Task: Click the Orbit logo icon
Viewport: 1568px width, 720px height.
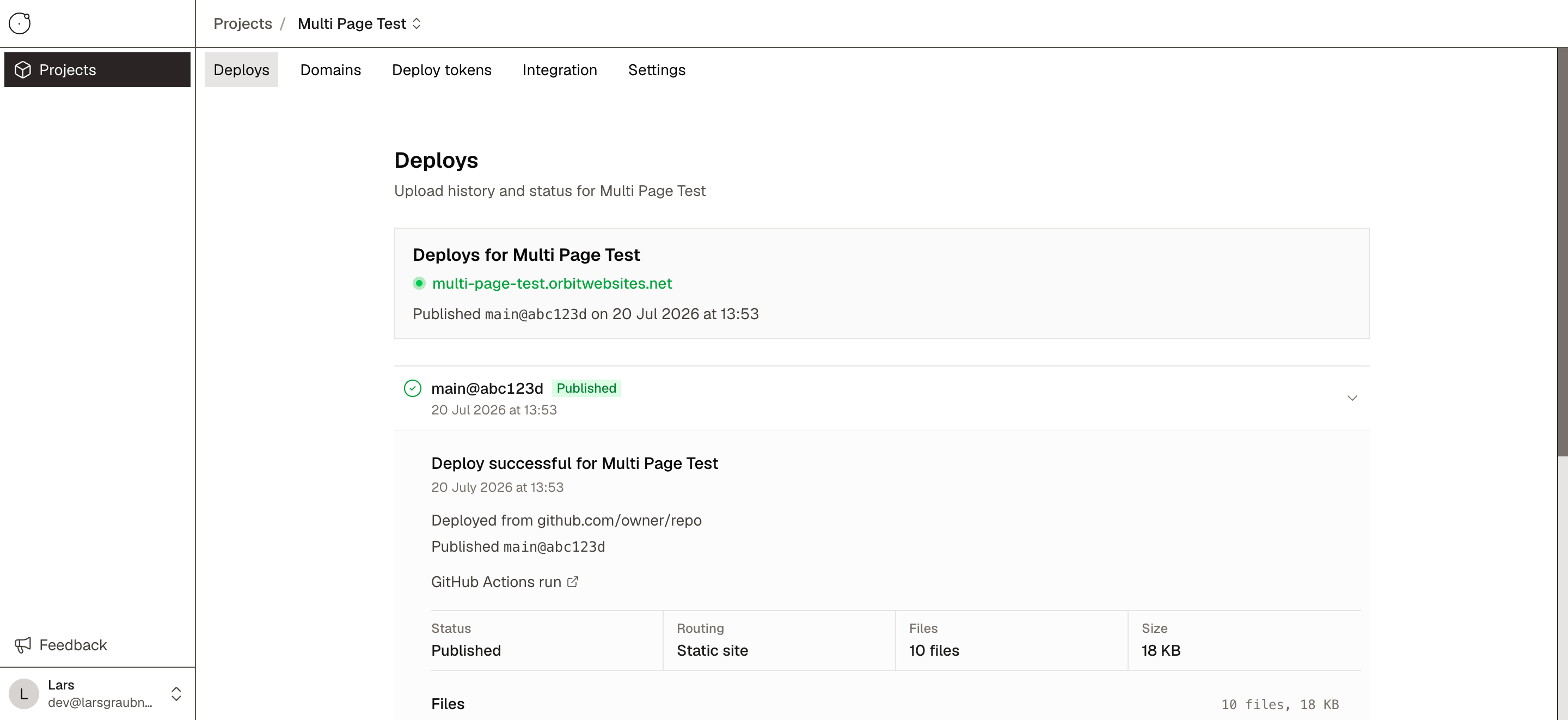Action: [x=20, y=23]
